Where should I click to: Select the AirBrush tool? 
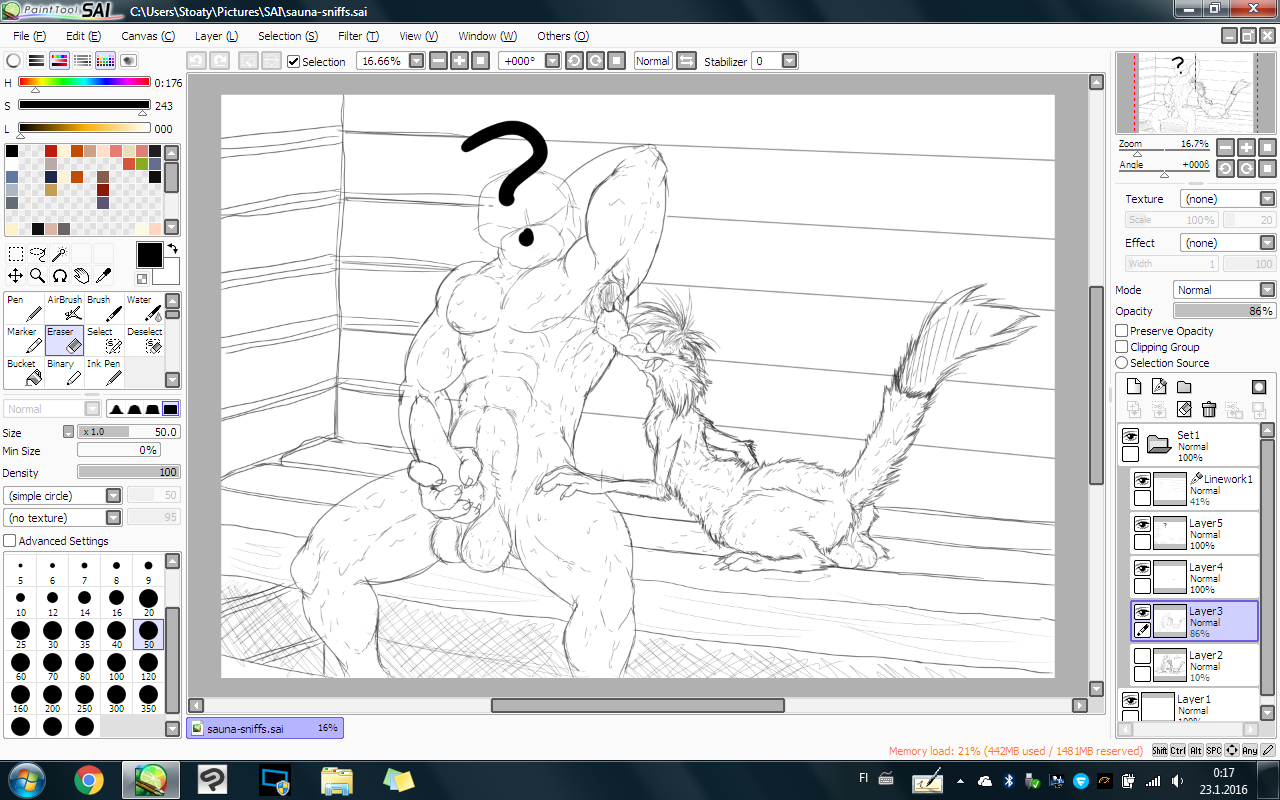(66, 308)
